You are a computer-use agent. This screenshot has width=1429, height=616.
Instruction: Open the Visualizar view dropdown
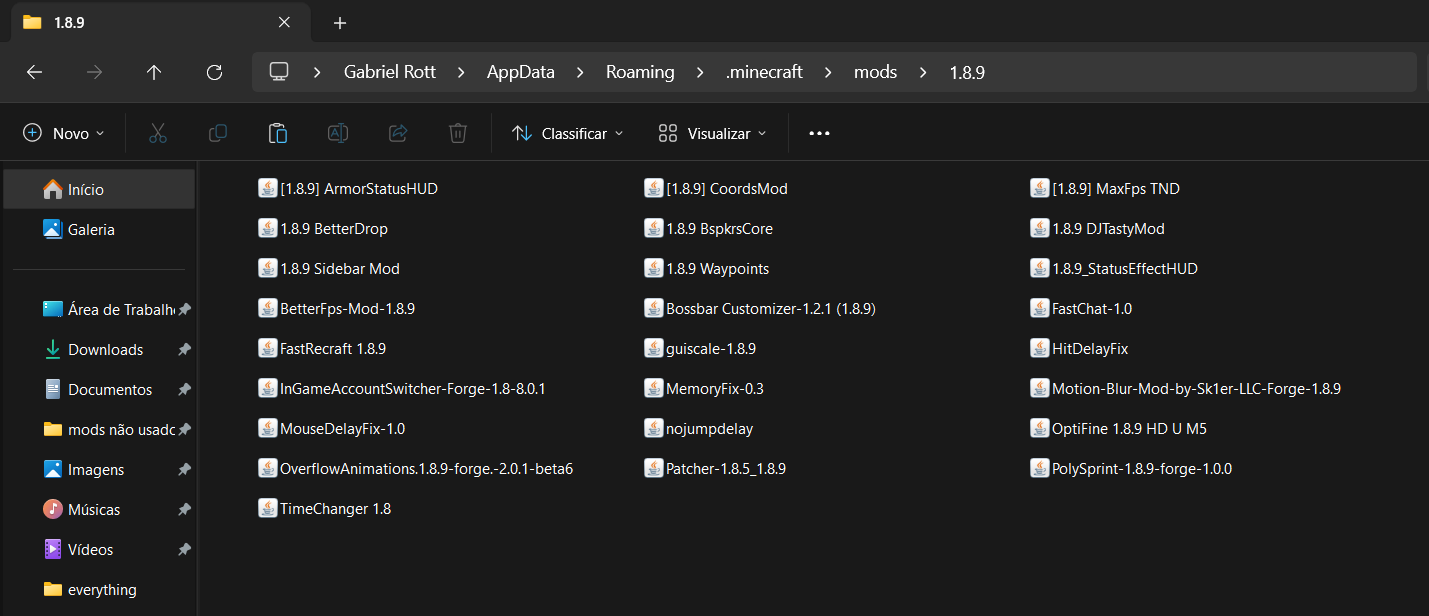(x=713, y=133)
